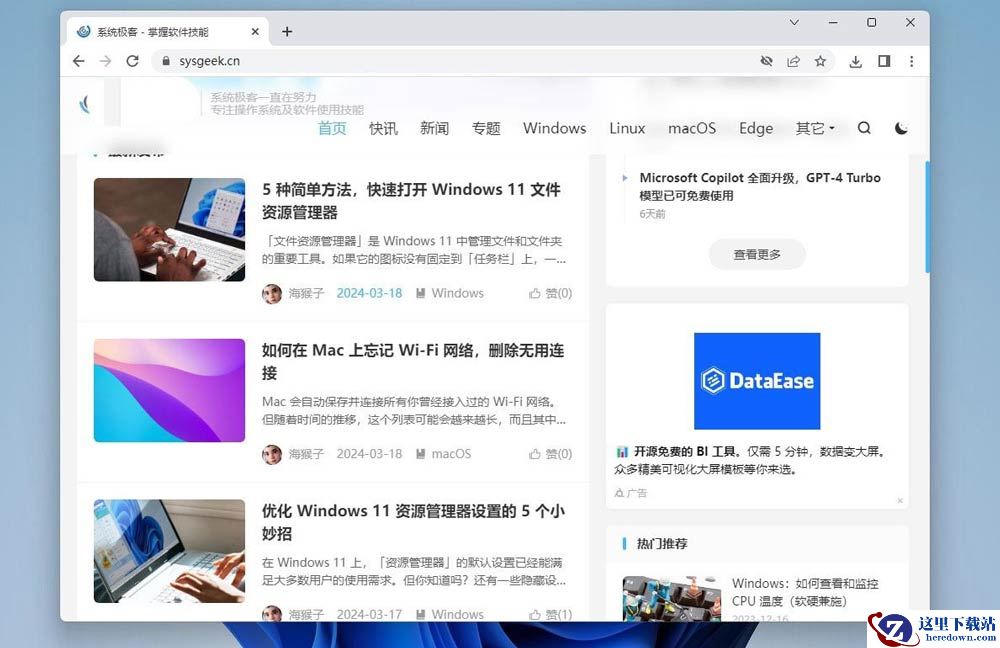Open macOS category tag on Mac Wi-Fi article

pyautogui.click(x=444, y=454)
